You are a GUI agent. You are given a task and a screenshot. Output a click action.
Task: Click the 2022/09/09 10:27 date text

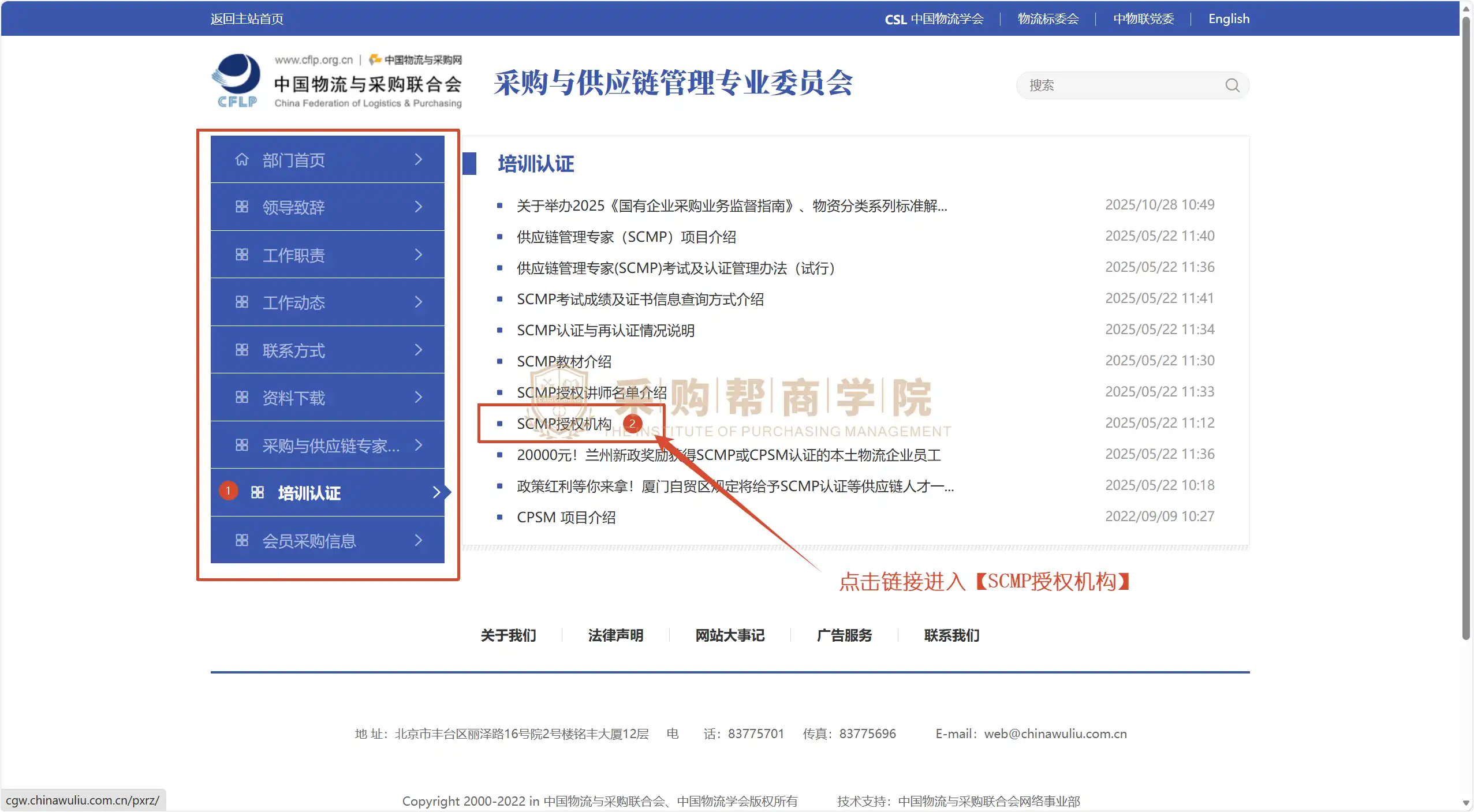click(1160, 517)
